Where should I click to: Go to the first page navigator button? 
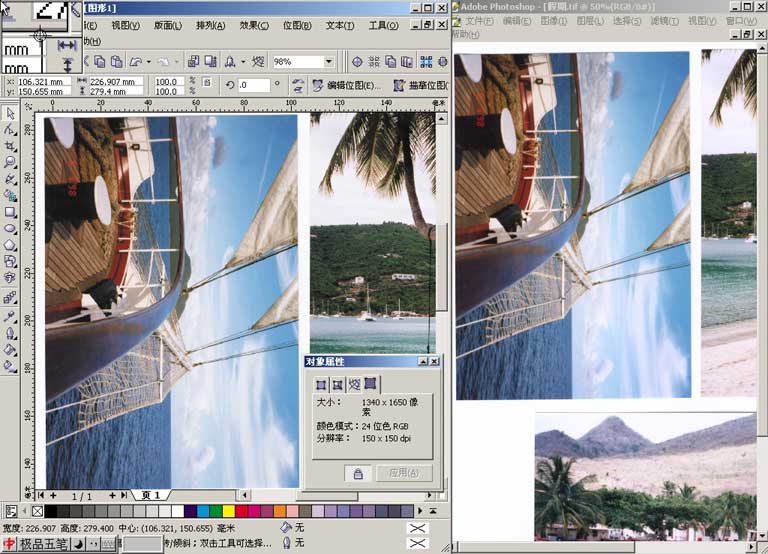41,495
